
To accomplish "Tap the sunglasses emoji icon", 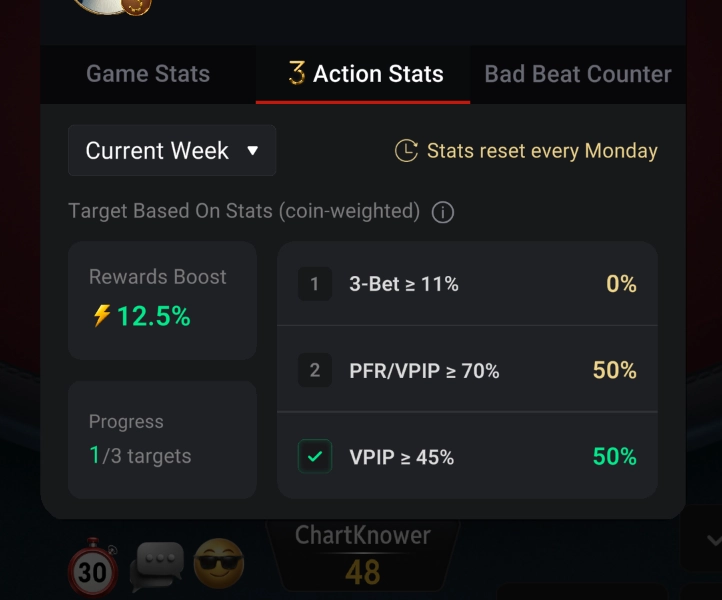I will click(x=219, y=563).
